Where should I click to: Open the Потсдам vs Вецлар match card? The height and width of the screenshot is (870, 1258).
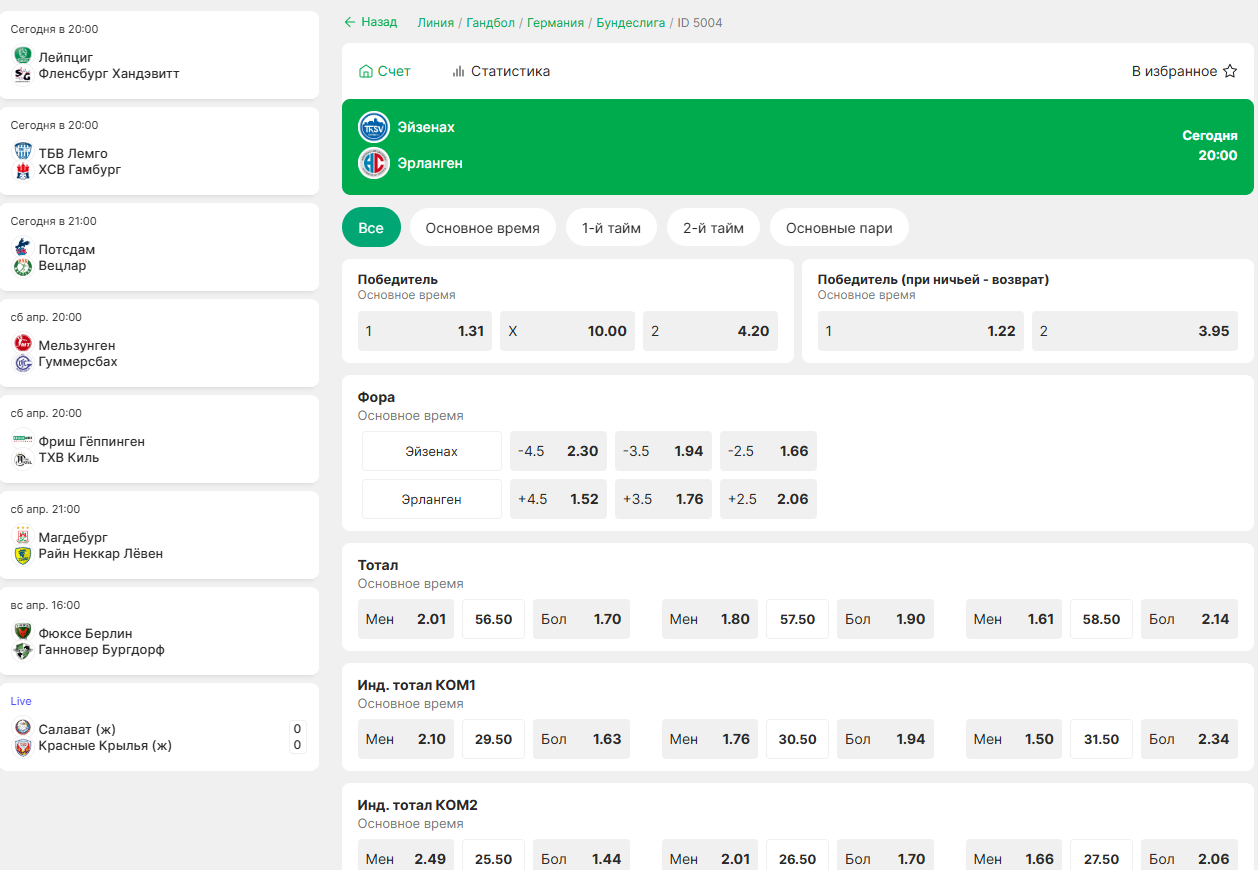click(160, 247)
